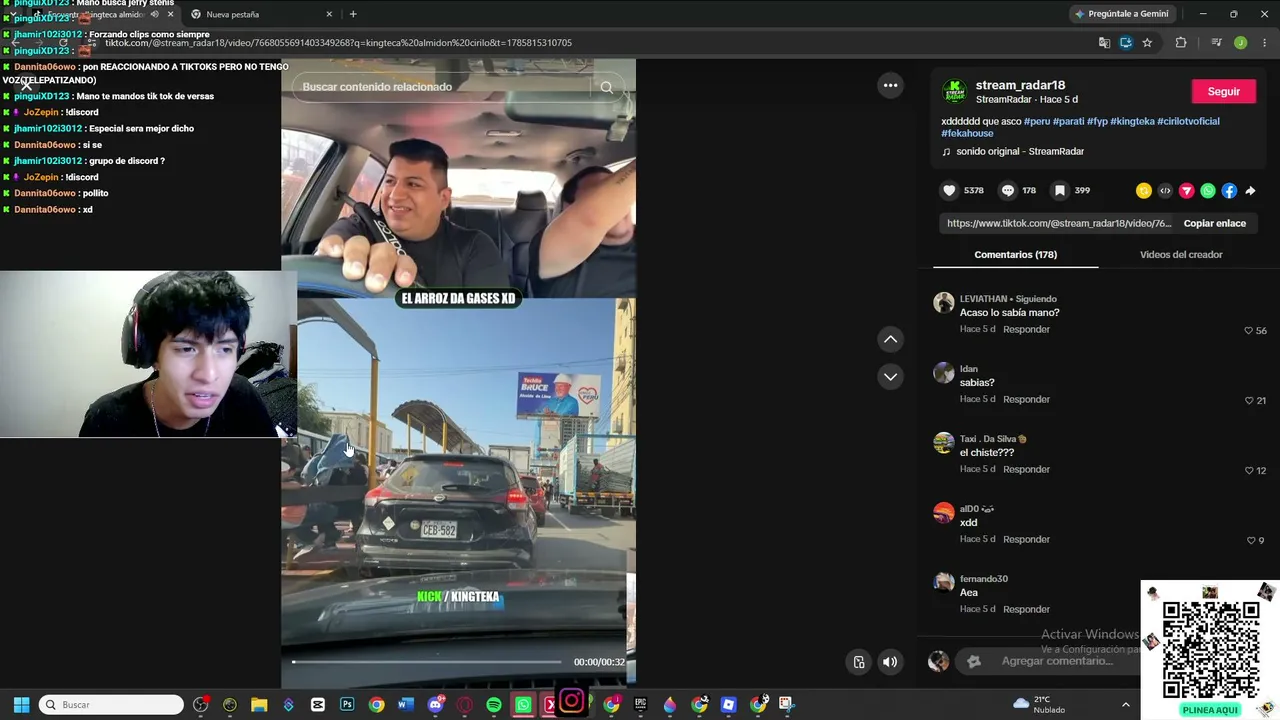Reply to fernando30's 'Aea' comment
The image size is (1280, 720).
pos(1026,610)
